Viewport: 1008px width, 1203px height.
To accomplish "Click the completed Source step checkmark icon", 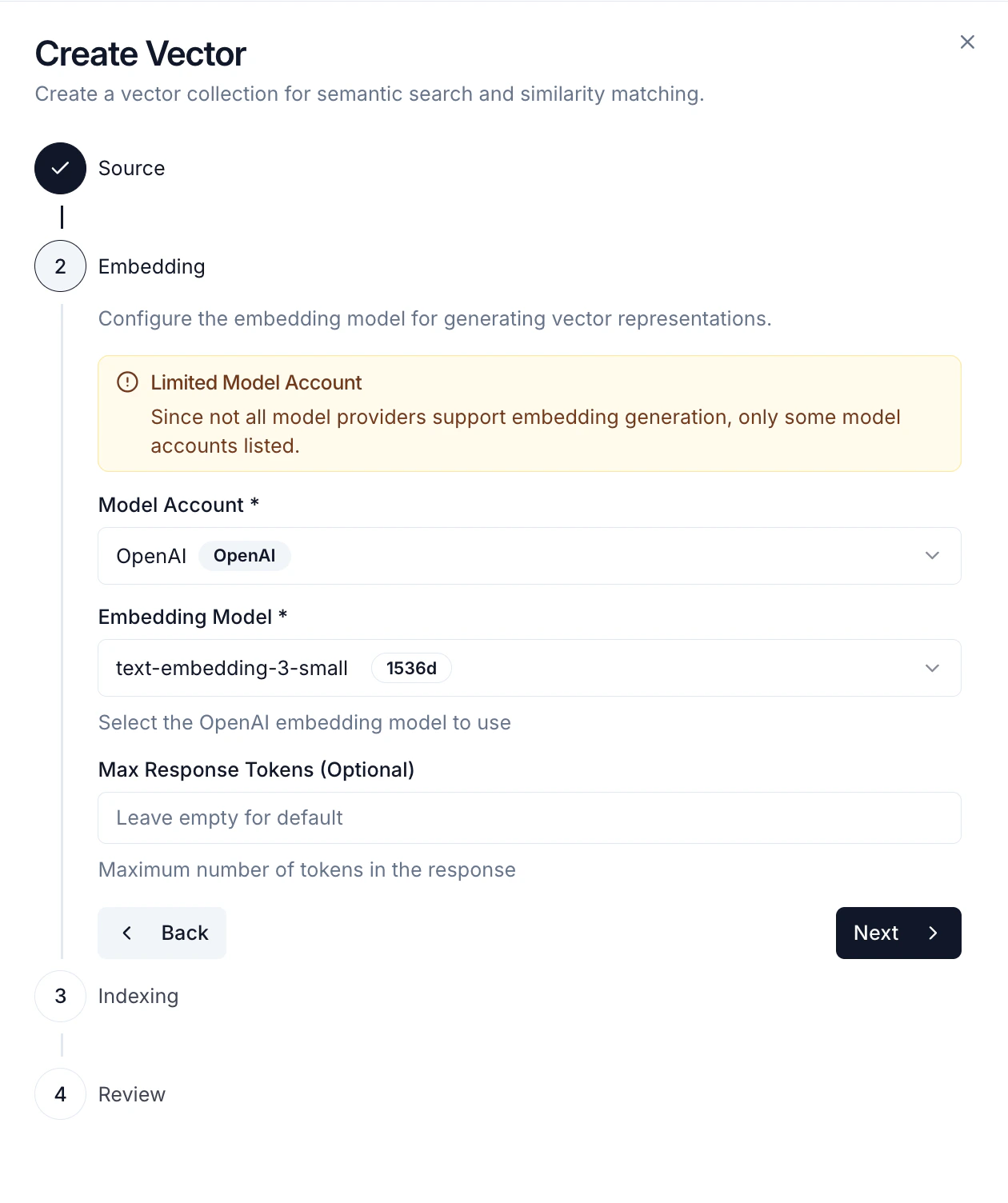I will pyautogui.click(x=60, y=168).
